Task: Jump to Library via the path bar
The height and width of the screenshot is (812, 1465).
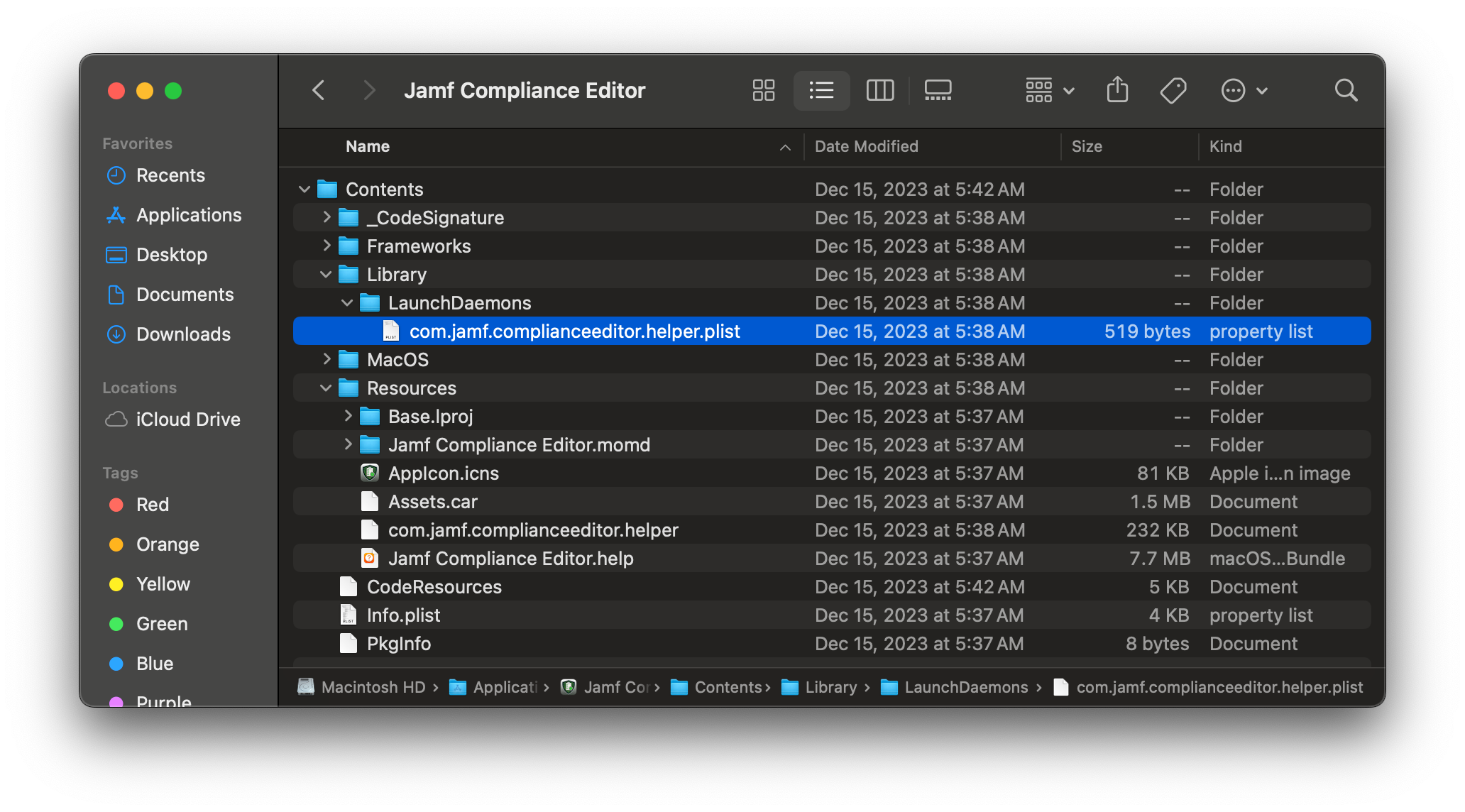Action: coord(832,686)
